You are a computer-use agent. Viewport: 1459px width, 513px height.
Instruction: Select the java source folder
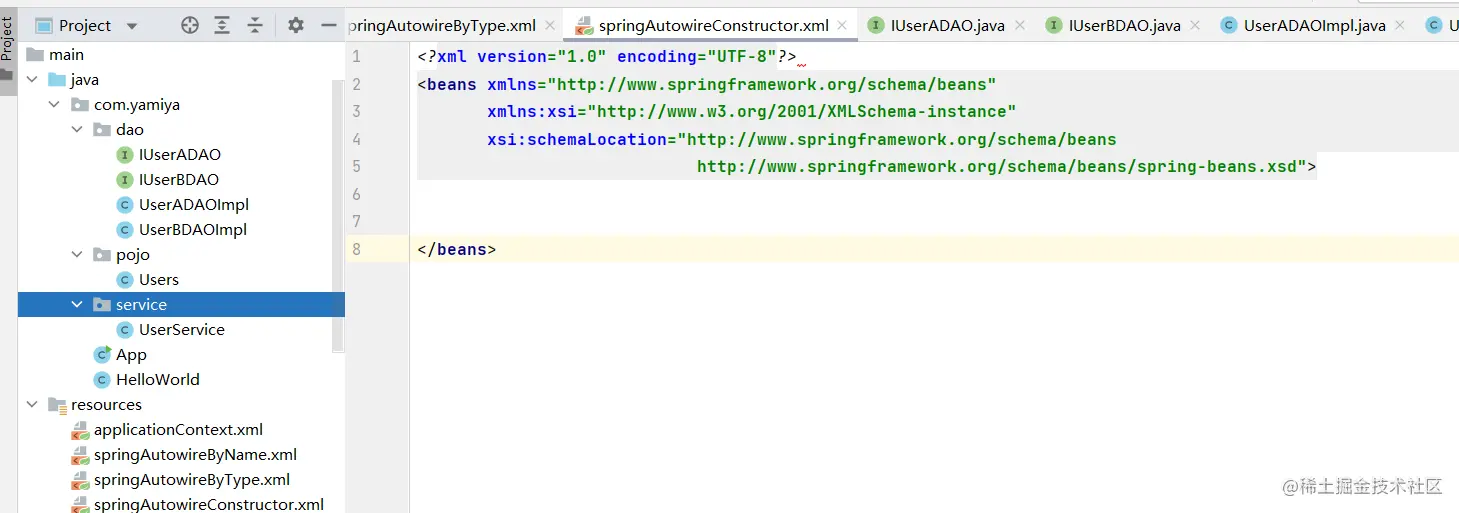tap(84, 80)
